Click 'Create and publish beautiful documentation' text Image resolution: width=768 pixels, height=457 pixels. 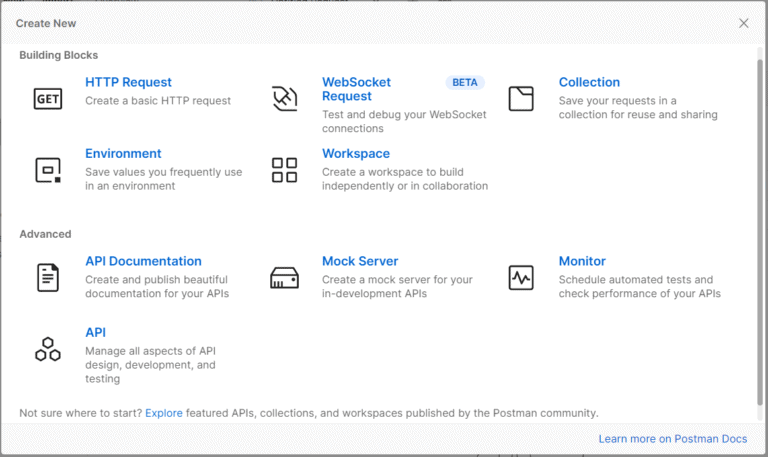[x=157, y=287]
